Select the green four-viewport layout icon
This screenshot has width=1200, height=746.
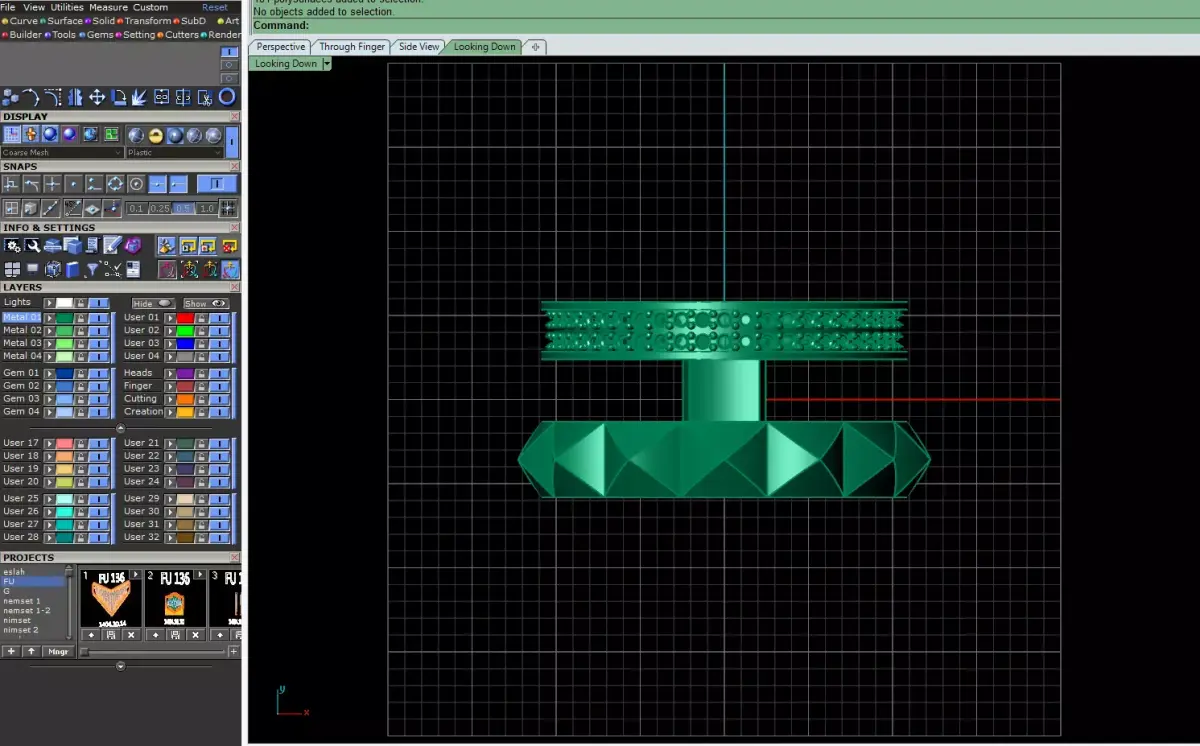pyautogui.click(x=111, y=134)
